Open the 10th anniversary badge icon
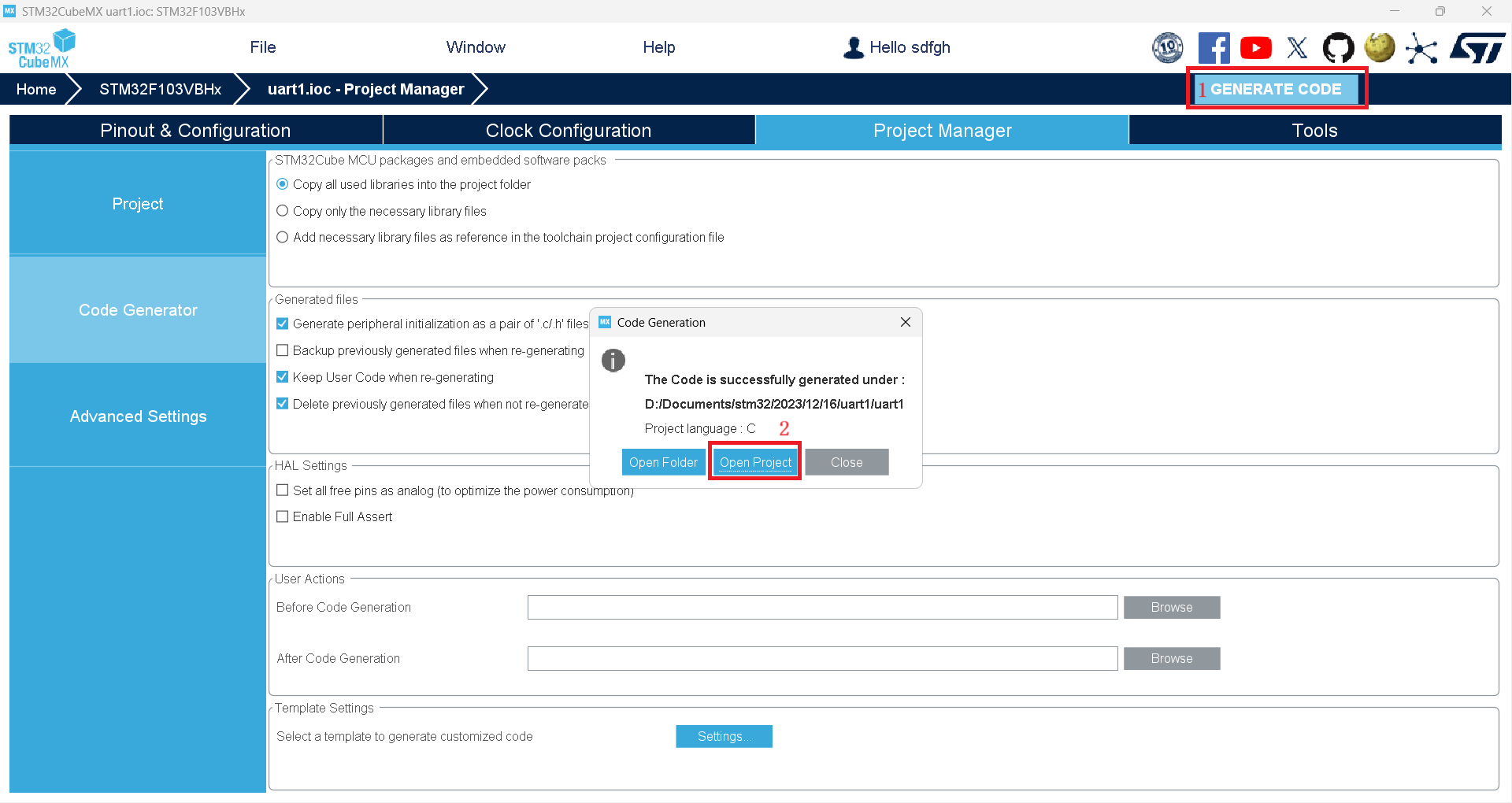The image size is (1512, 803). tap(1167, 48)
